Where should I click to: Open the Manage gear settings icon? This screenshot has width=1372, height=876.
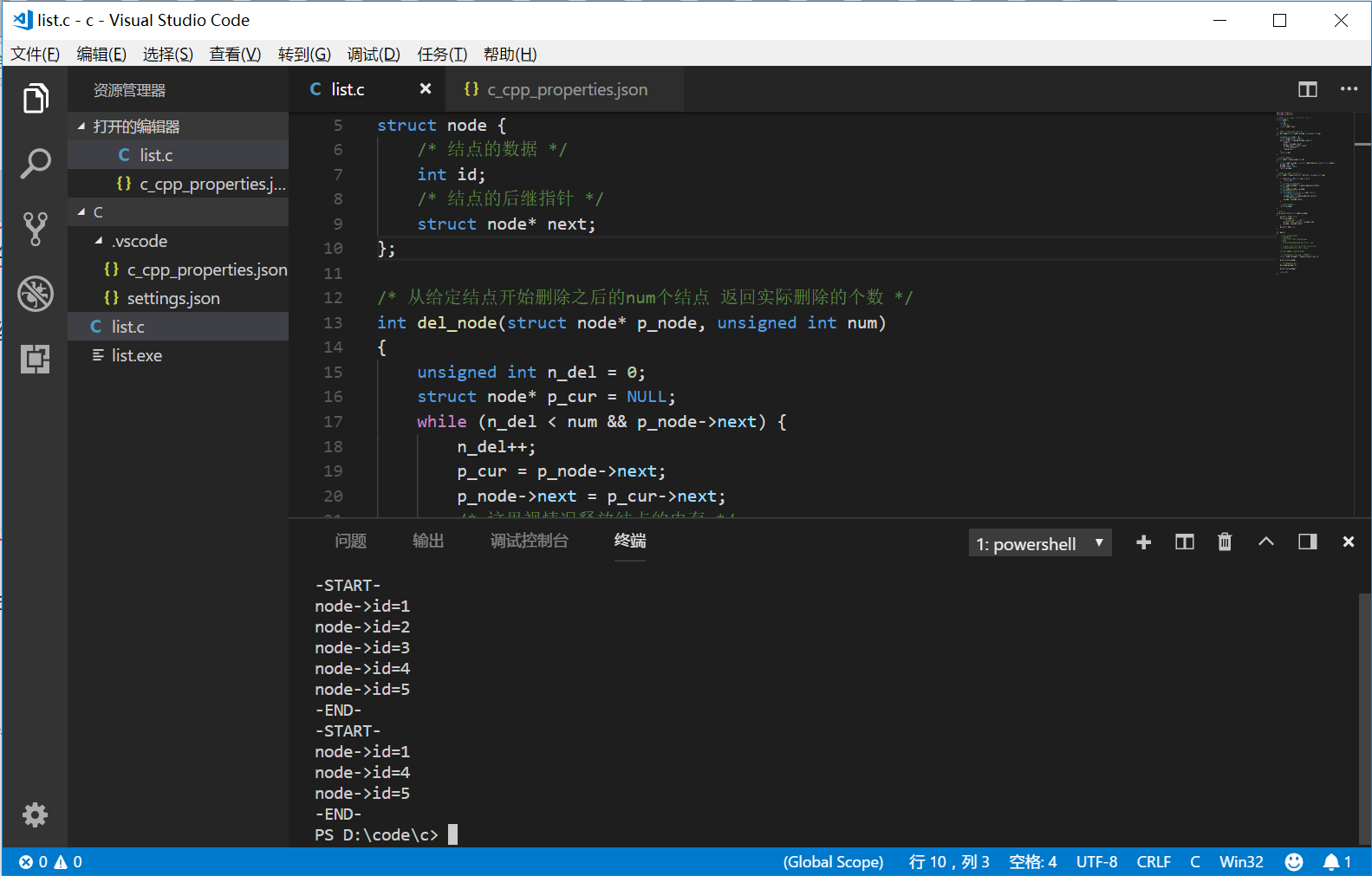pyautogui.click(x=36, y=814)
